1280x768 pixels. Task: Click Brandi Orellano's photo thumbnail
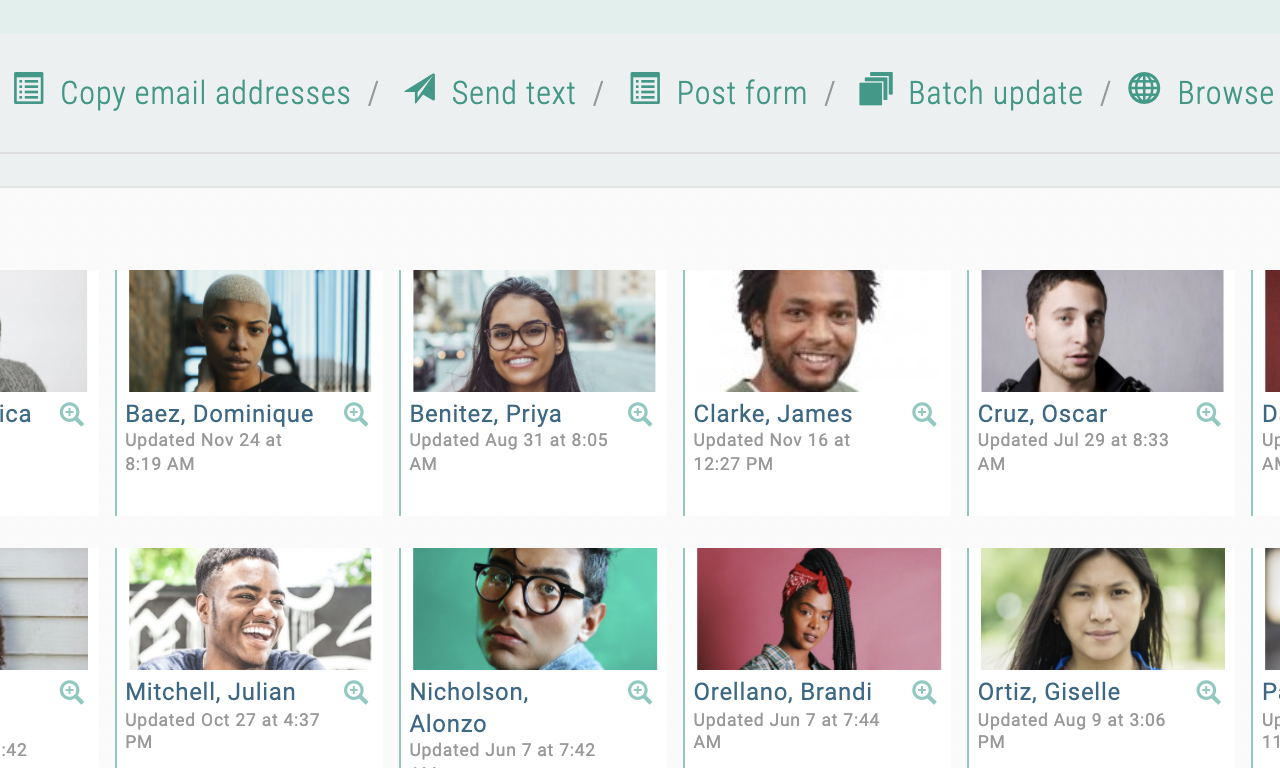819,609
